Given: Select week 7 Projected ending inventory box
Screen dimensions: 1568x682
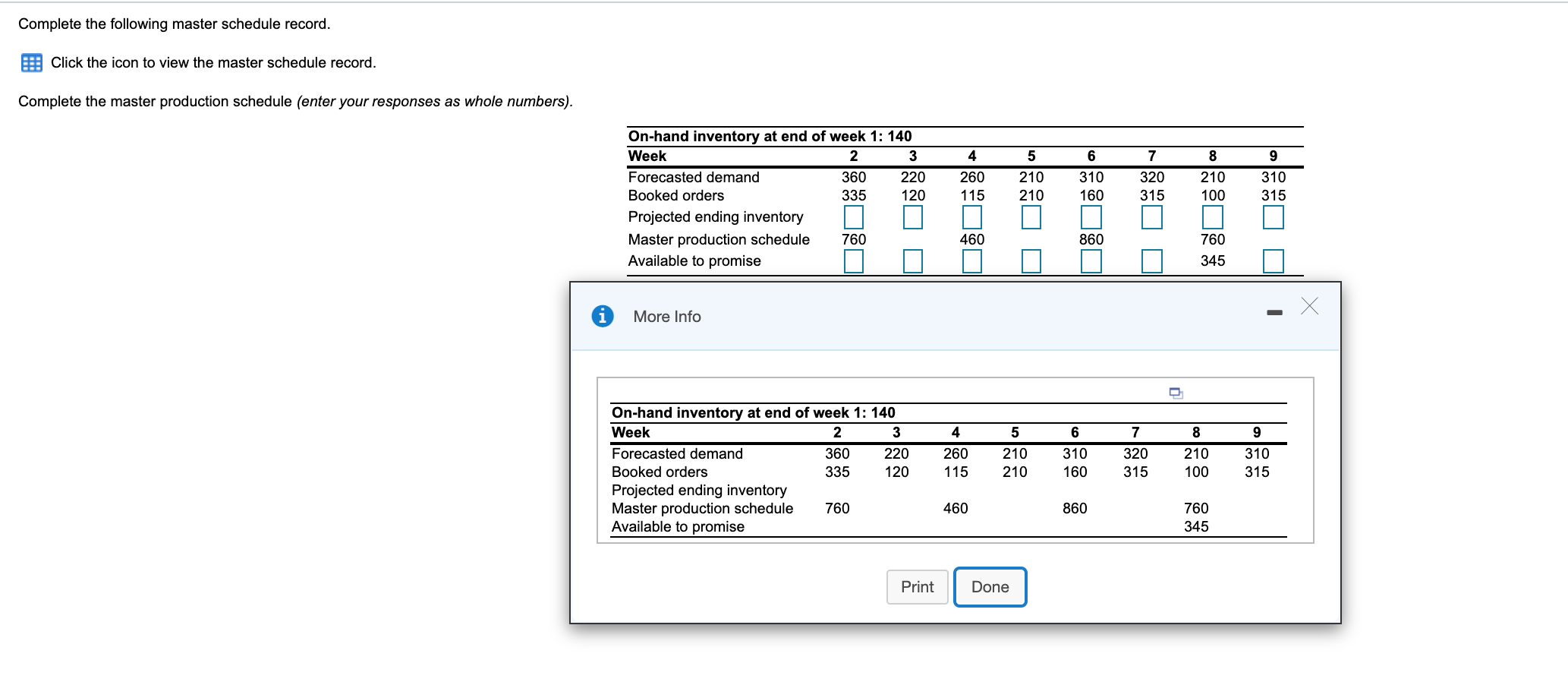Looking at the screenshot, I should click(x=1152, y=217).
